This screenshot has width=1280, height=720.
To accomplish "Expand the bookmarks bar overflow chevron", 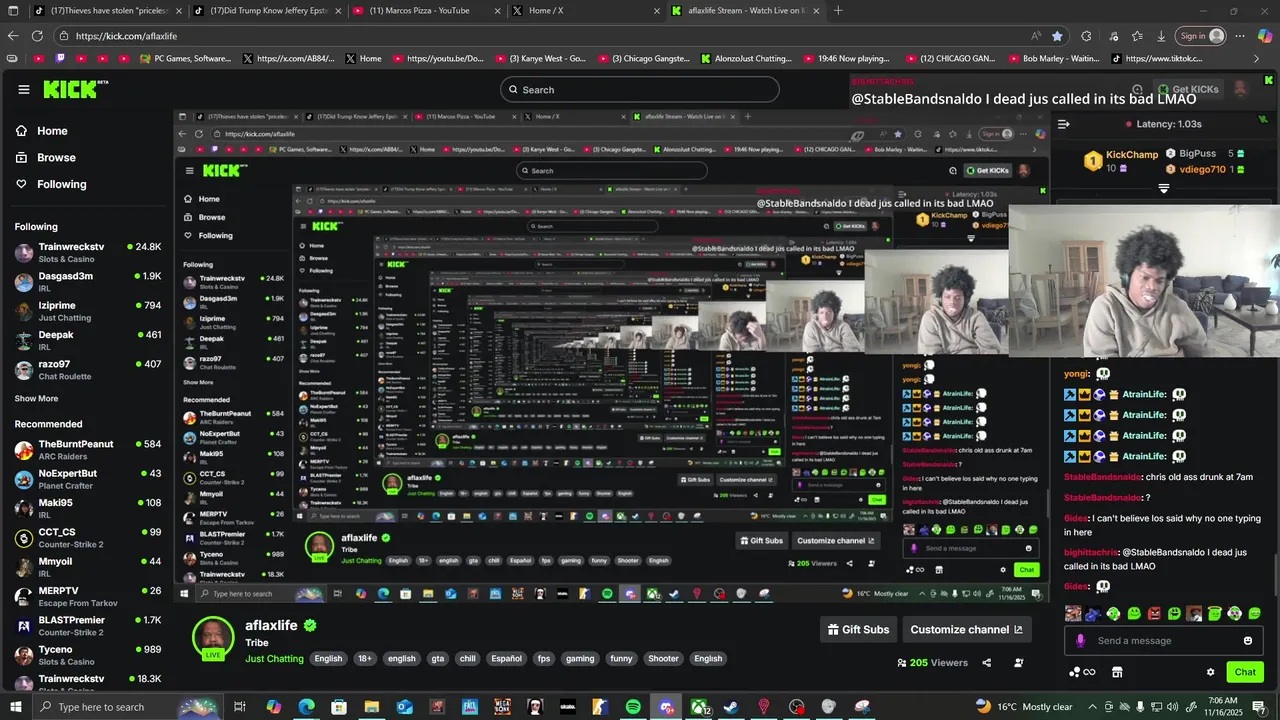I will click(x=1257, y=59).
